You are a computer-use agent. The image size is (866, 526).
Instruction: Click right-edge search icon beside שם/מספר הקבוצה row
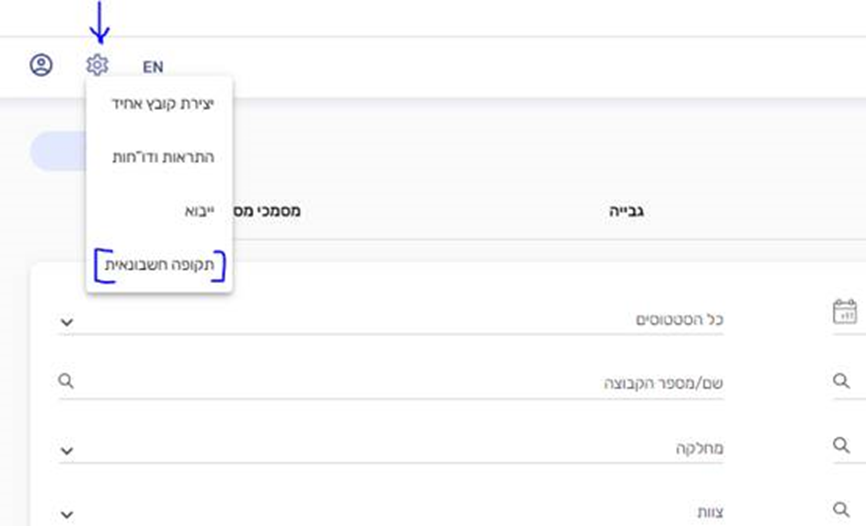pyautogui.click(x=842, y=381)
